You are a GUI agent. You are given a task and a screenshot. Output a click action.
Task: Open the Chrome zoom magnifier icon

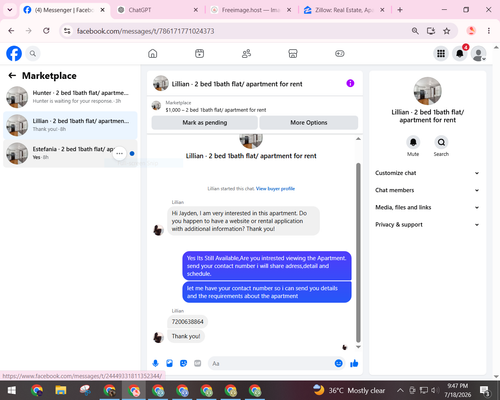point(415,31)
